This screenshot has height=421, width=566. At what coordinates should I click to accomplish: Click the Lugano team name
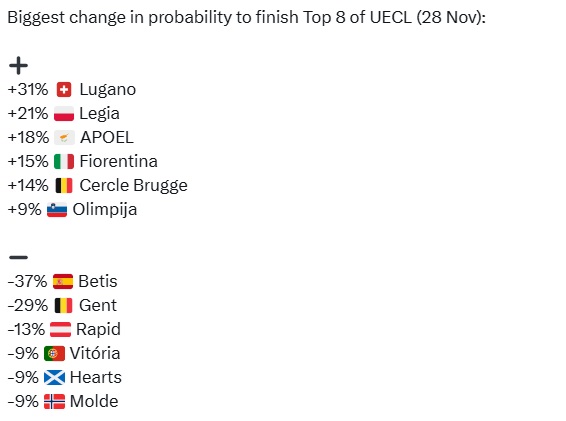click(108, 90)
